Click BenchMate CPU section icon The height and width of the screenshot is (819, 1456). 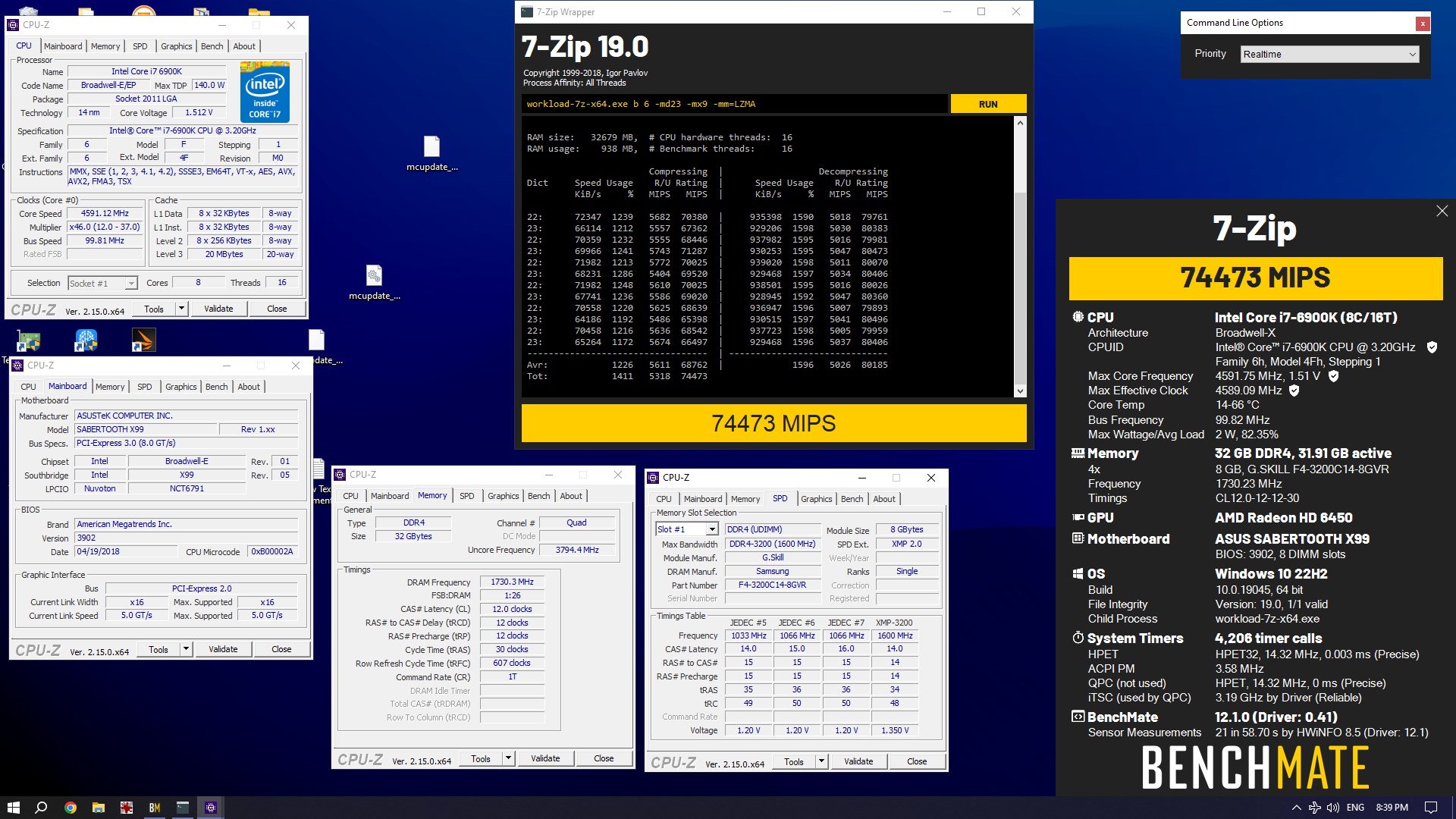click(x=1078, y=317)
